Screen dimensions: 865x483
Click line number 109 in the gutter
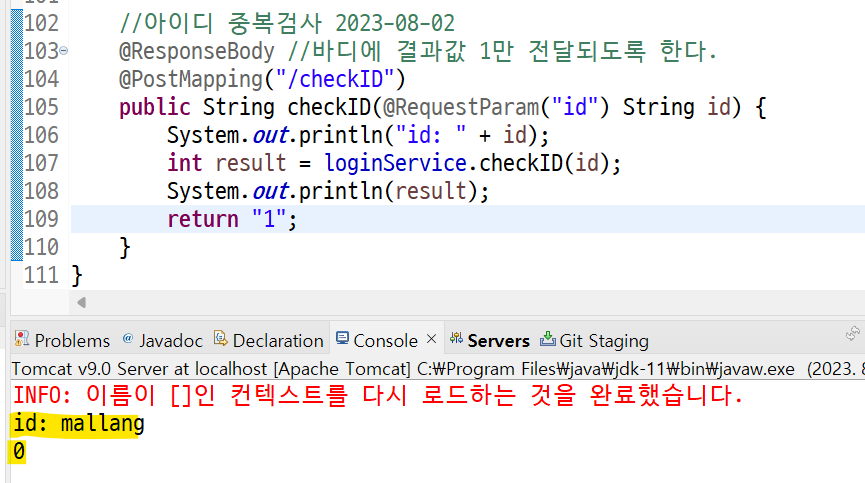pyautogui.click(x=41, y=219)
